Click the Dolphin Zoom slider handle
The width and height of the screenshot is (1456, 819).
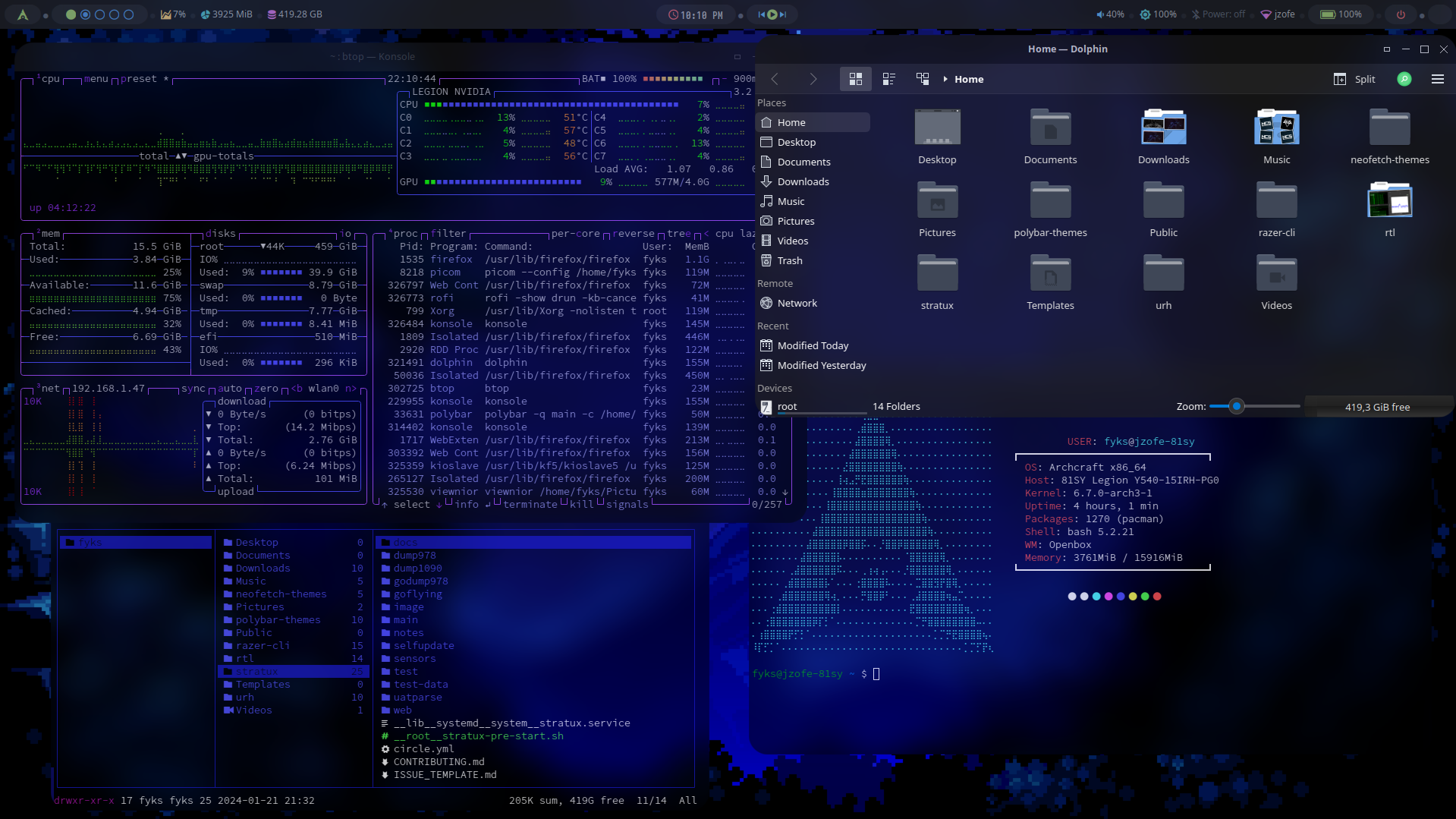tap(1236, 406)
